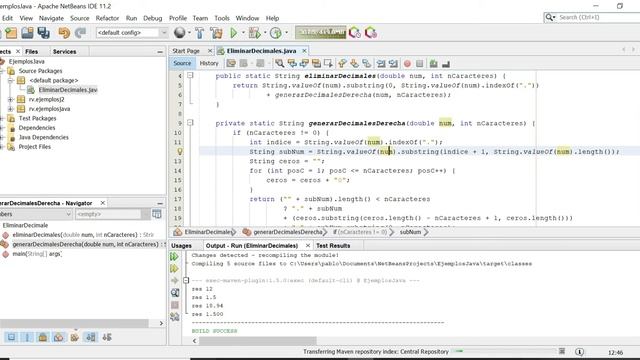
Task: Click the Shift Line Right icon
Action: 393,63
